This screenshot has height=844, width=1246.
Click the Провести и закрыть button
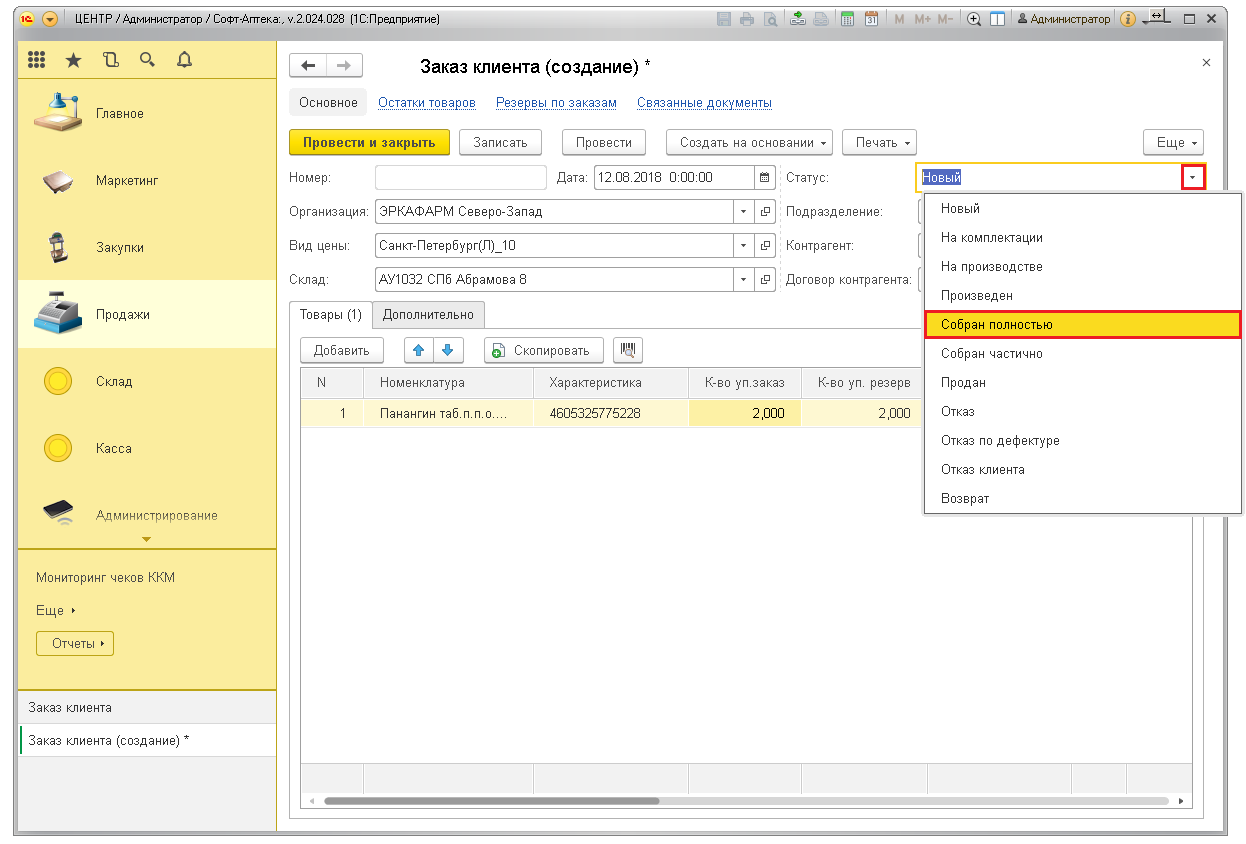(369, 143)
